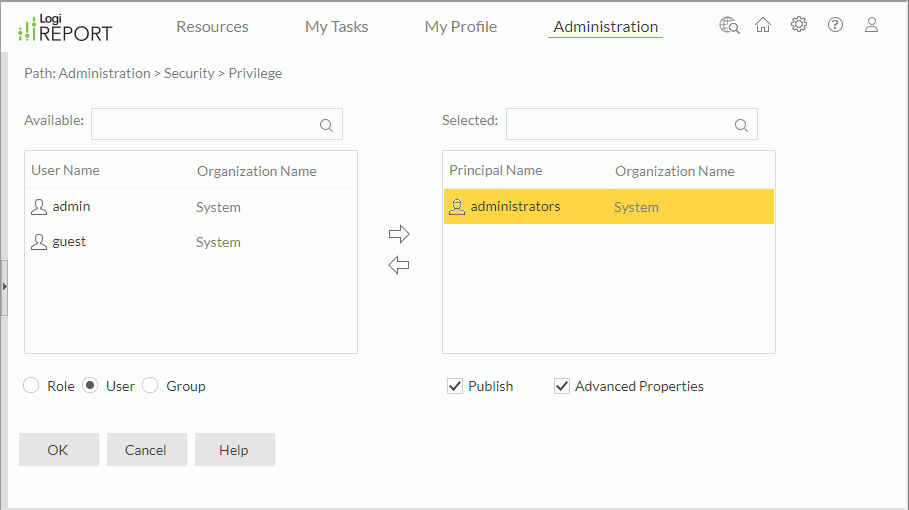Go to the Home page icon
This screenshot has width=909, height=510.
pyautogui.click(x=763, y=25)
